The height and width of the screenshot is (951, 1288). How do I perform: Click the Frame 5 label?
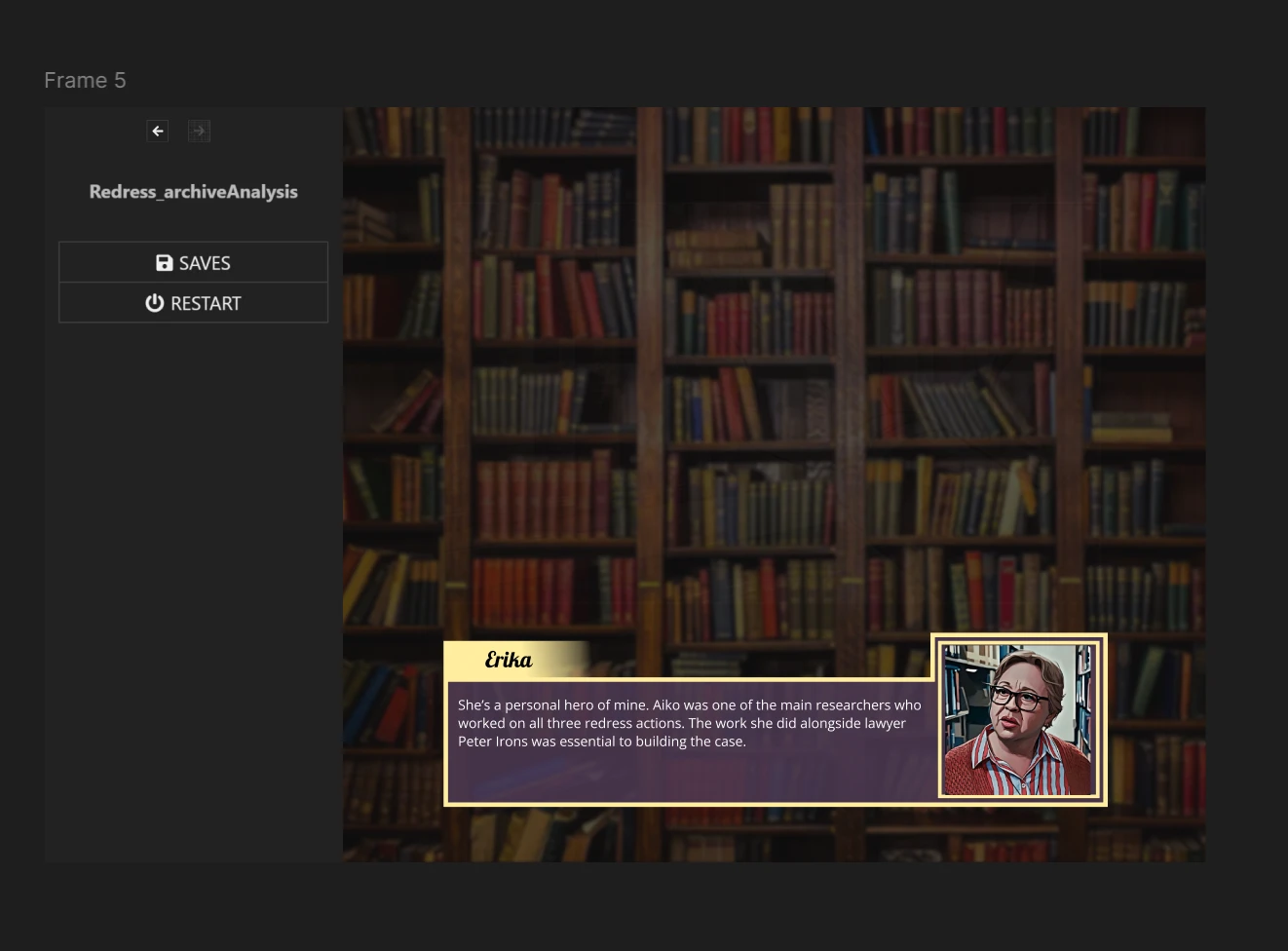pos(85,80)
